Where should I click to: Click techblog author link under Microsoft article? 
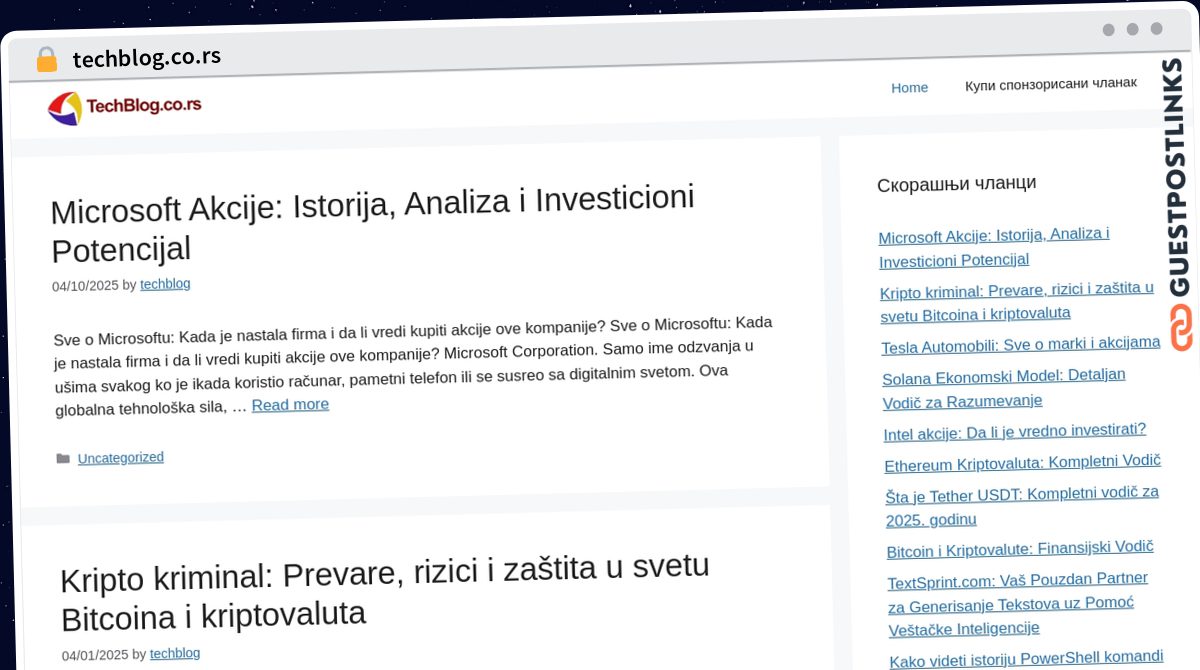pos(165,284)
